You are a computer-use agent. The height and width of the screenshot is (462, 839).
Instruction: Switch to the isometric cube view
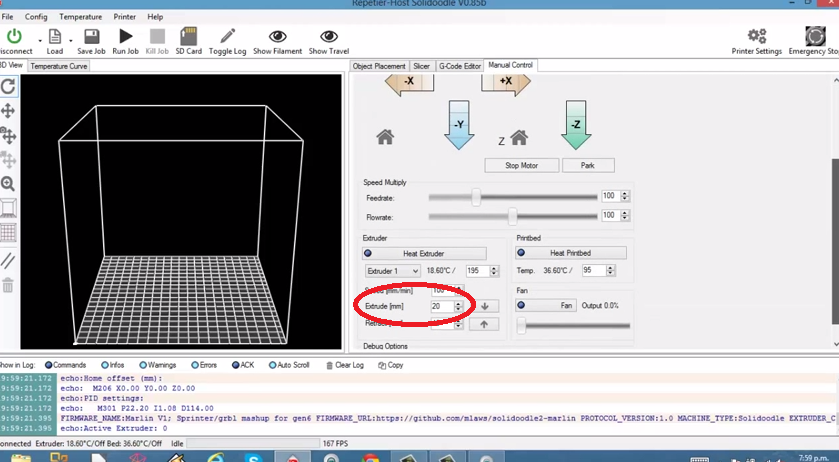pos(8,208)
